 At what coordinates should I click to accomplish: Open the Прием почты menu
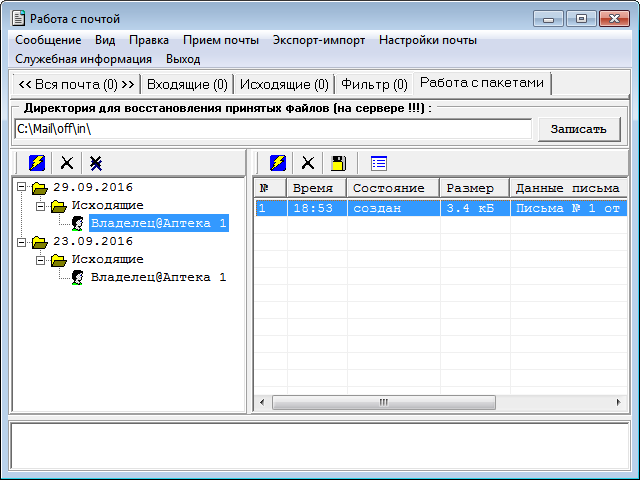(x=221, y=40)
